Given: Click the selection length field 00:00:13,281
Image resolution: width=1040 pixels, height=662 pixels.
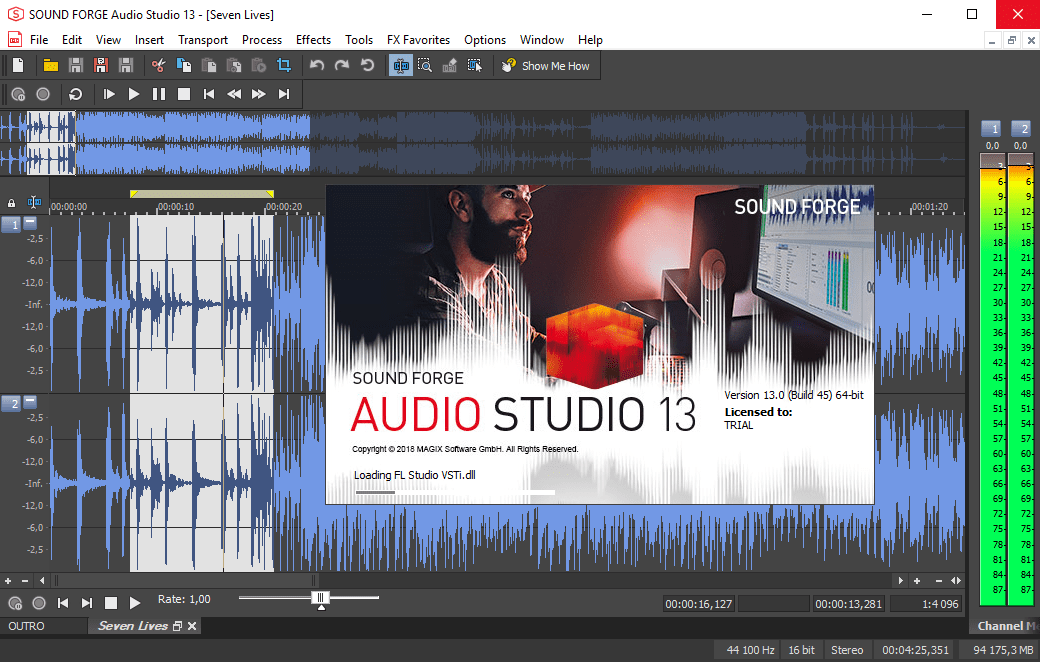Looking at the screenshot, I should click(x=848, y=604).
